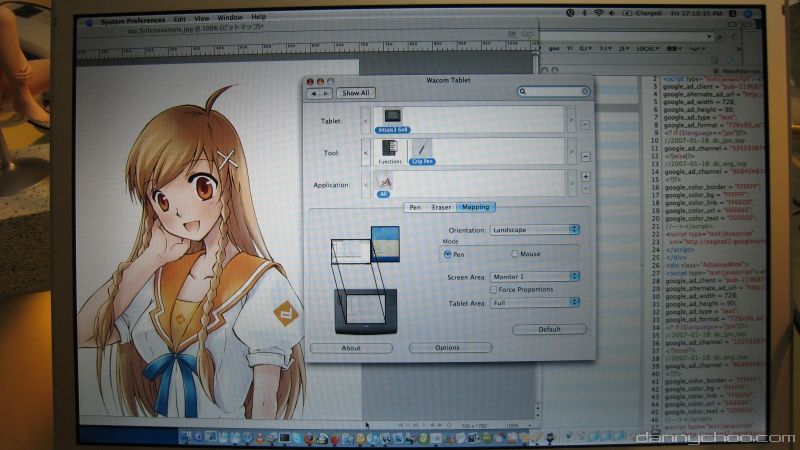The height and width of the screenshot is (450, 800).
Task: Open the Orientation dropdown set to Landscape
Action: 535,230
